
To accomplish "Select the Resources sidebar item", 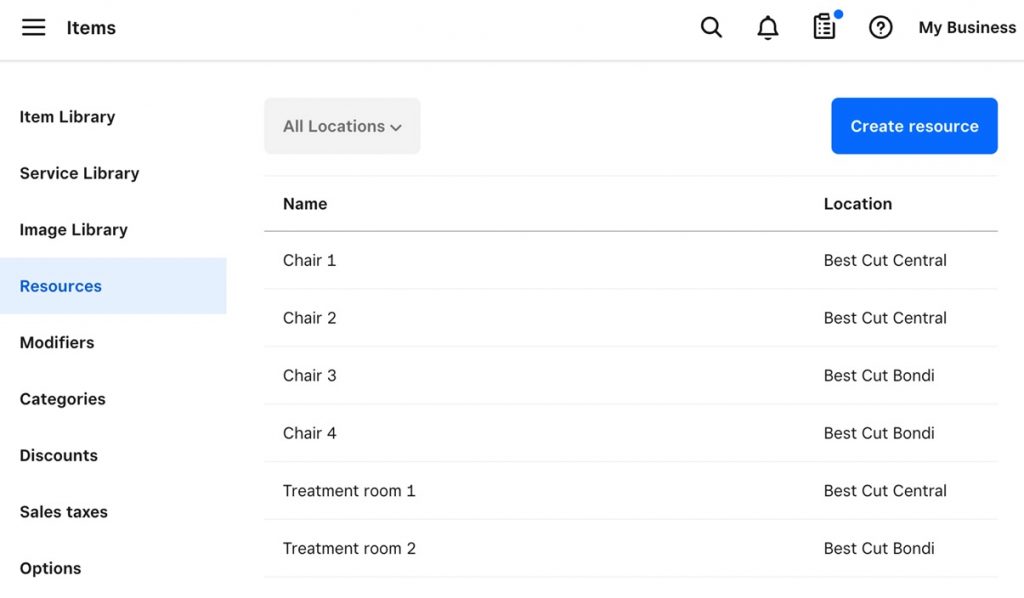I will [x=61, y=286].
